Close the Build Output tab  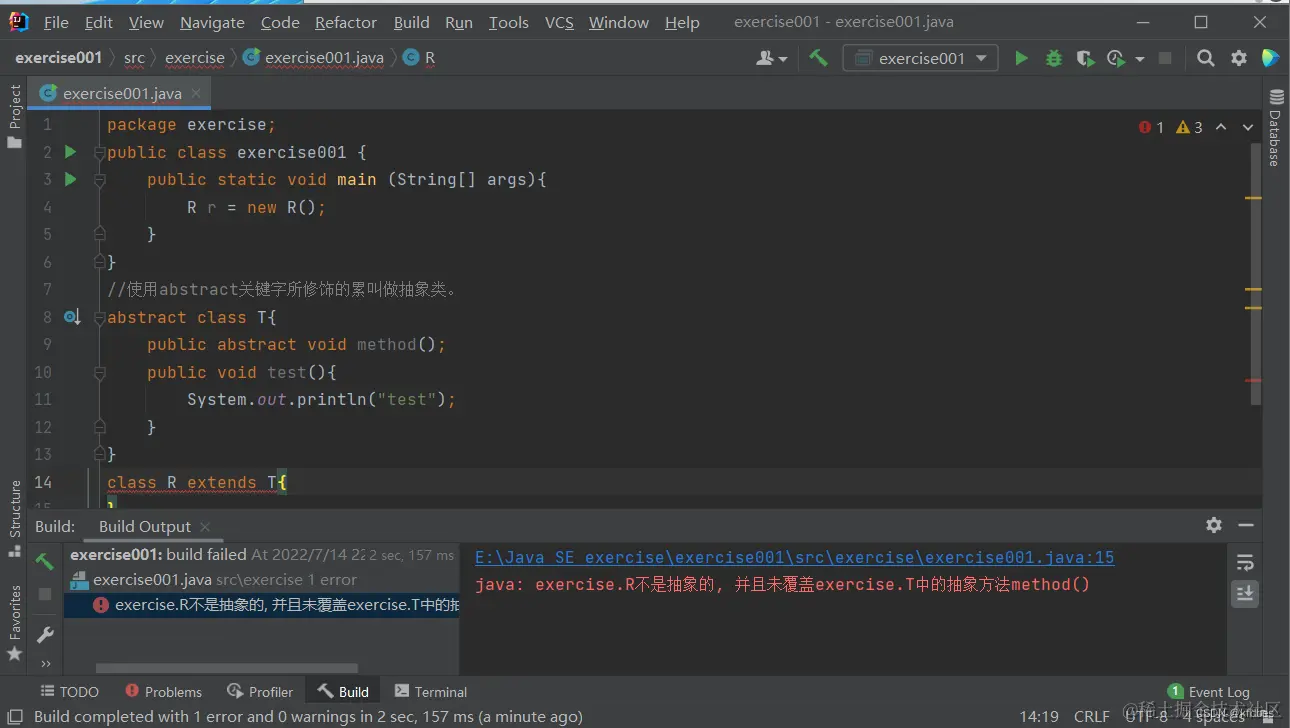point(205,526)
